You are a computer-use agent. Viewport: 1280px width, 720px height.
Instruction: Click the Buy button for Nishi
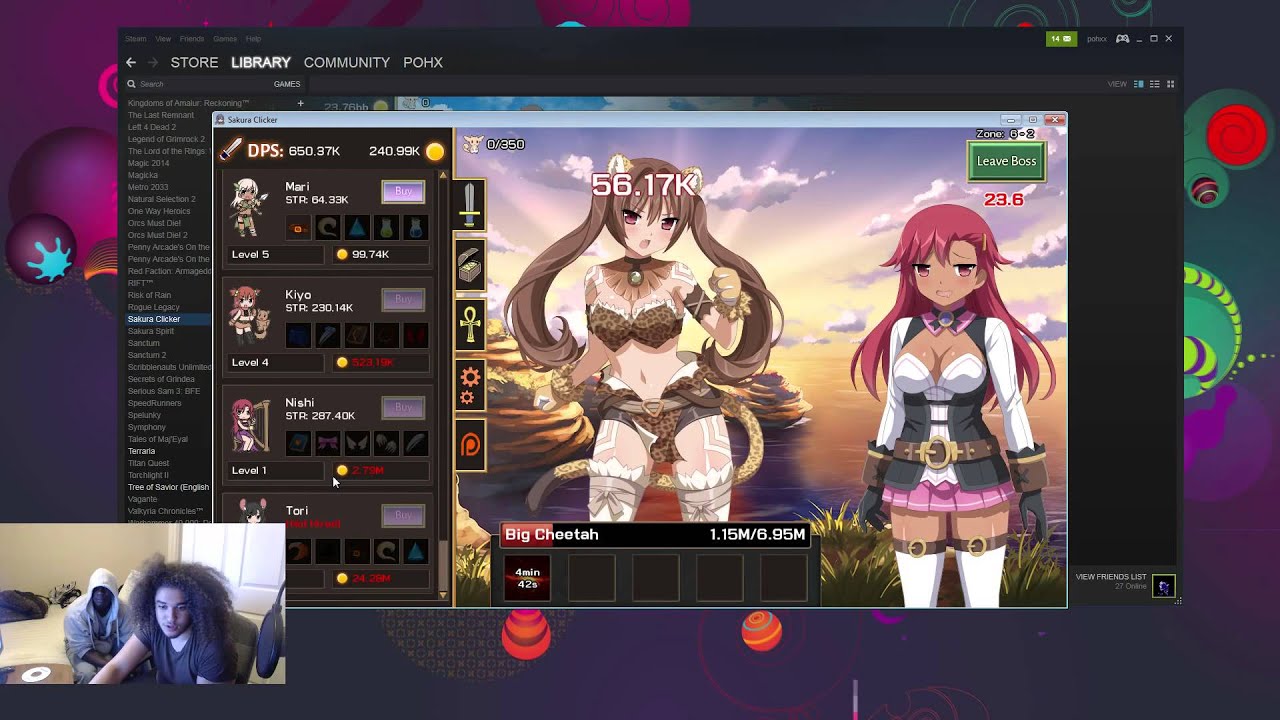tap(403, 407)
